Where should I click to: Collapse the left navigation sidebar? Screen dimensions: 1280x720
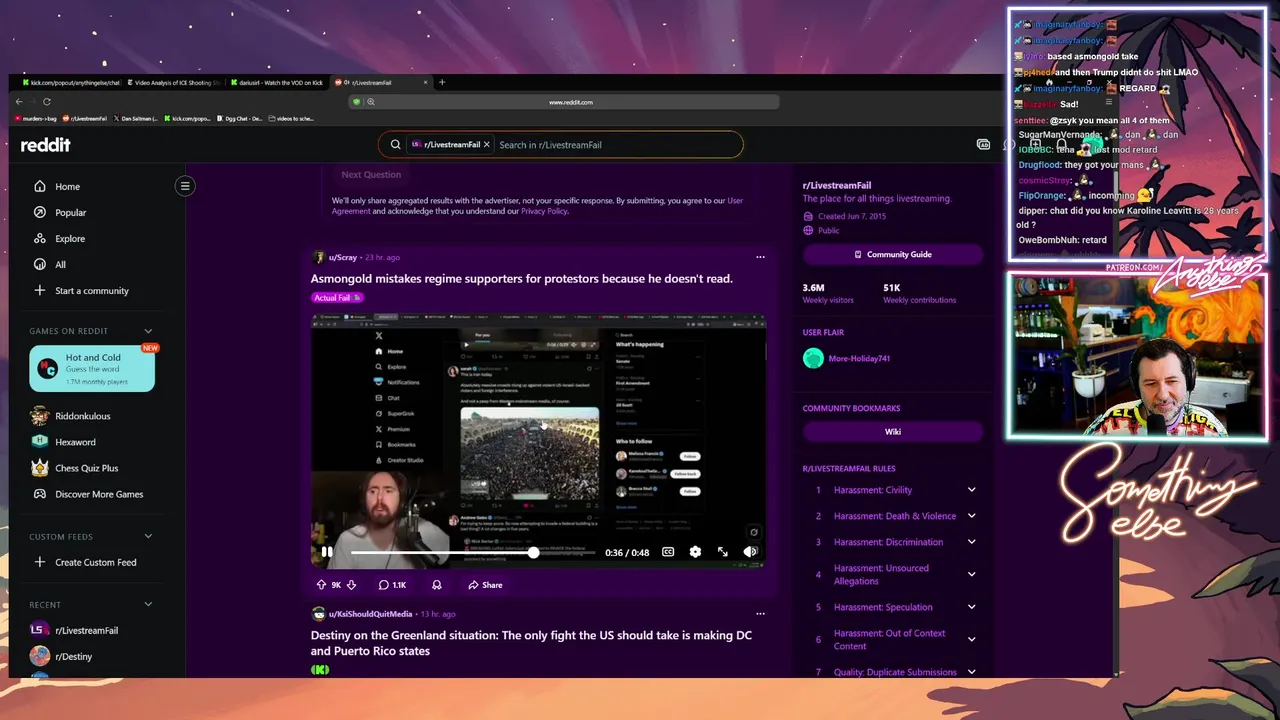coord(185,186)
